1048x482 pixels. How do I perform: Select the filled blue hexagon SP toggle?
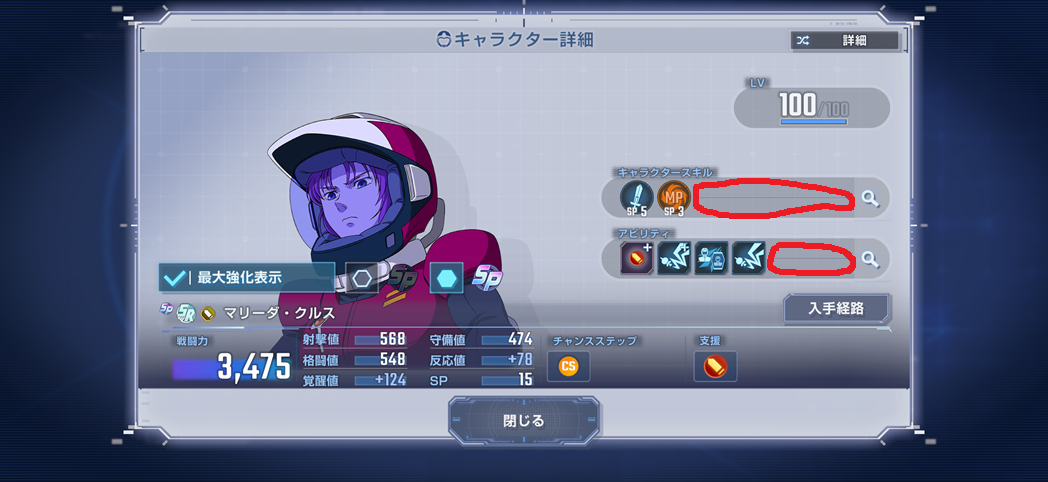tap(446, 277)
